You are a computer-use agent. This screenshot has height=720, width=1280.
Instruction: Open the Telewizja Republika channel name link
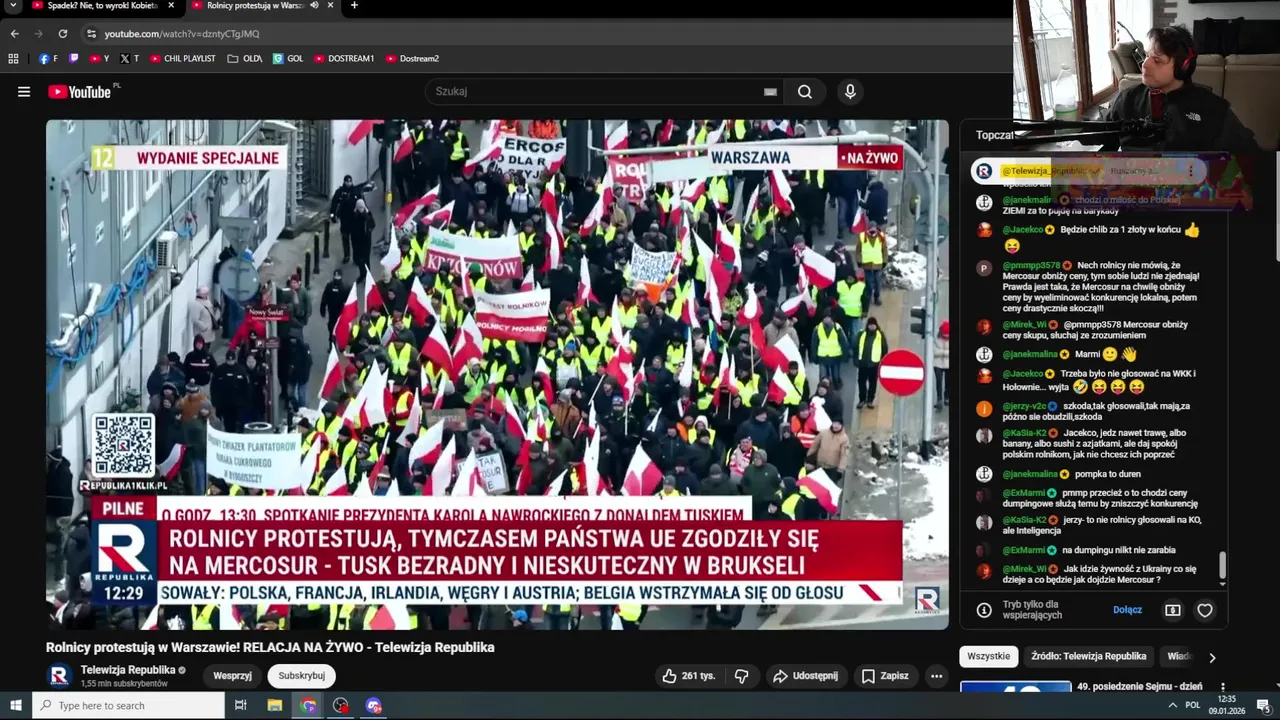click(x=128, y=670)
